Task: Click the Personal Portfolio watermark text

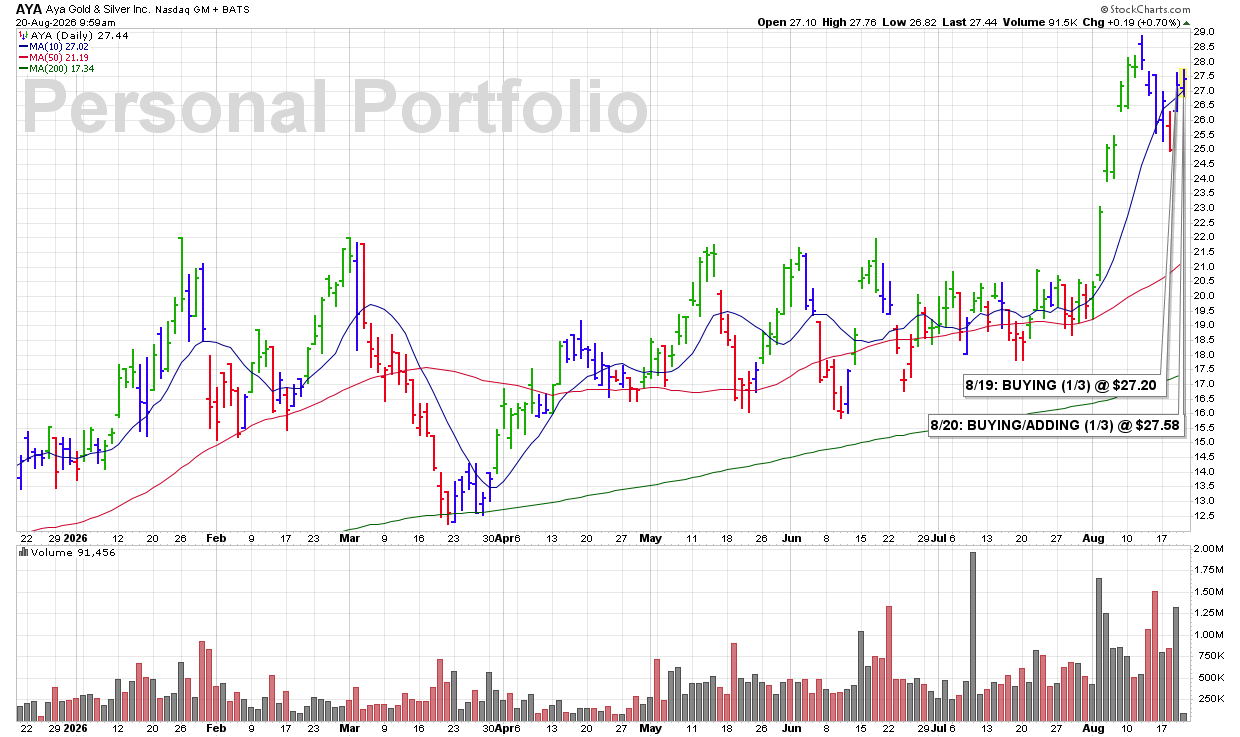Action: (x=337, y=107)
